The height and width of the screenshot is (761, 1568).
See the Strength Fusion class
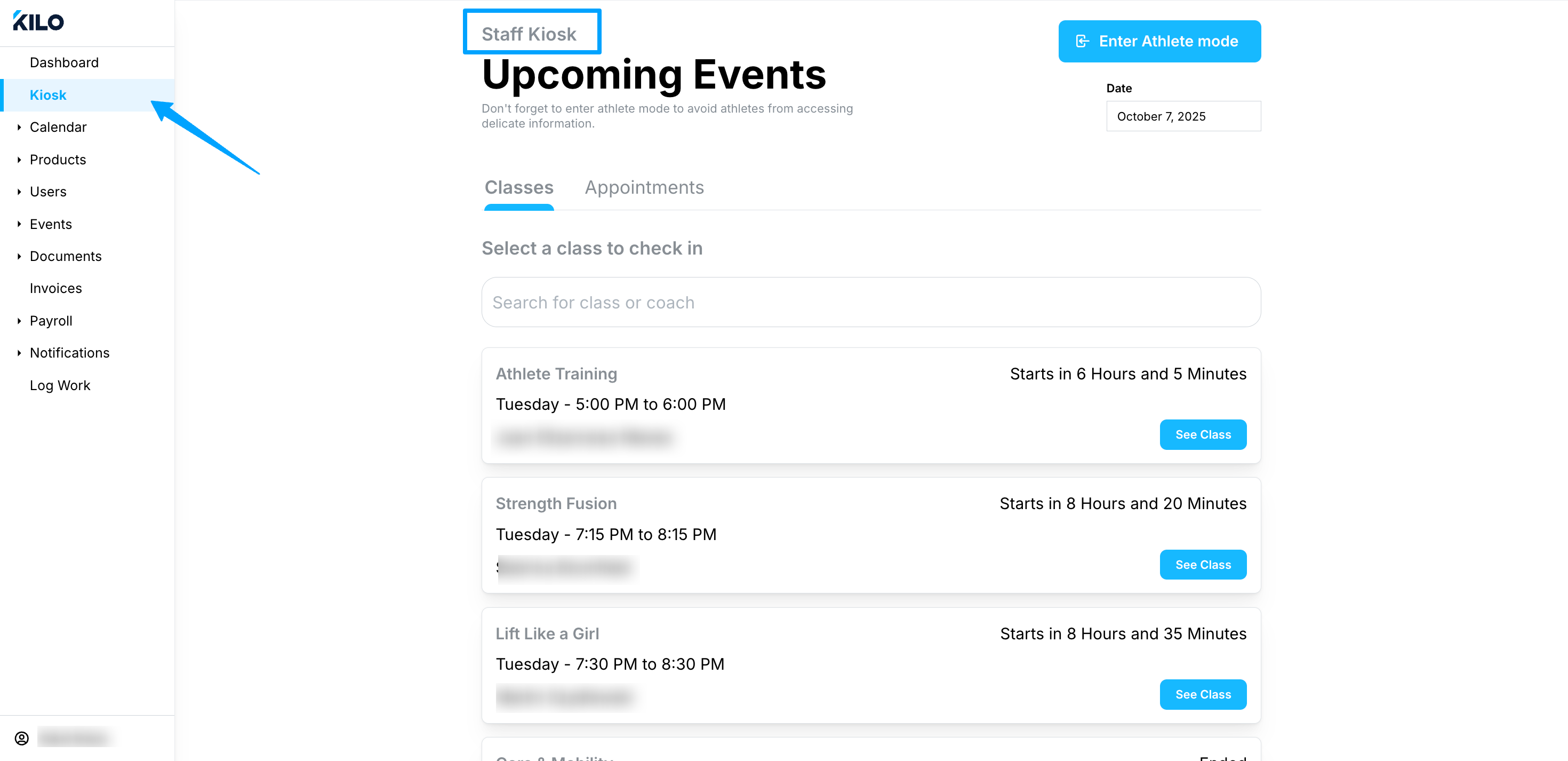click(x=1203, y=565)
